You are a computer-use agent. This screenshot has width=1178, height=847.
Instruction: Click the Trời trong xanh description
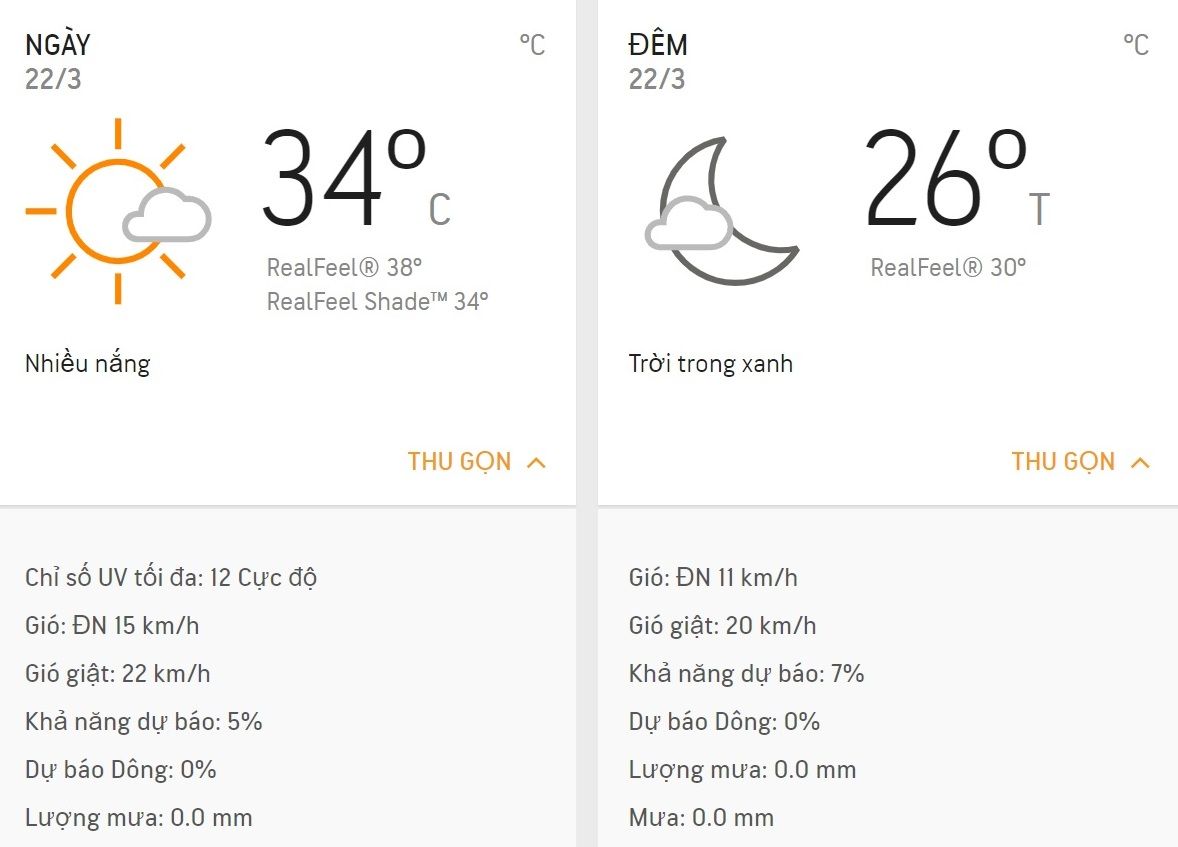(711, 364)
